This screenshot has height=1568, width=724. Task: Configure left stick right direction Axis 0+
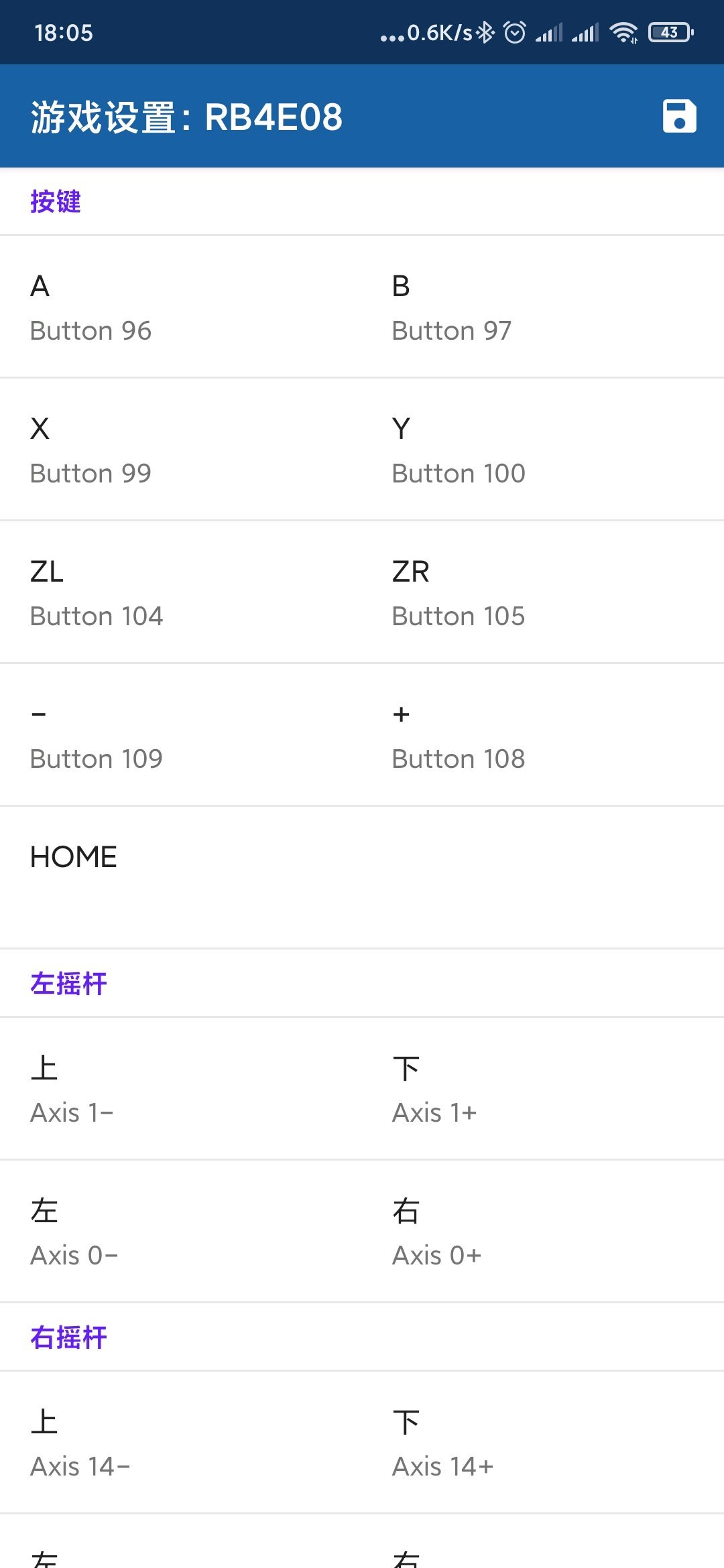pos(543,1232)
